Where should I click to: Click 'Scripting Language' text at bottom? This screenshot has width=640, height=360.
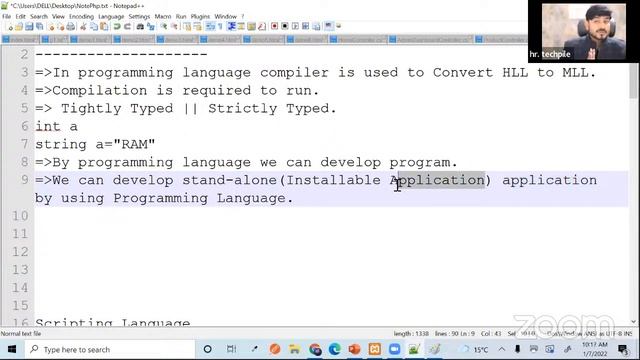[x=113, y=322]
